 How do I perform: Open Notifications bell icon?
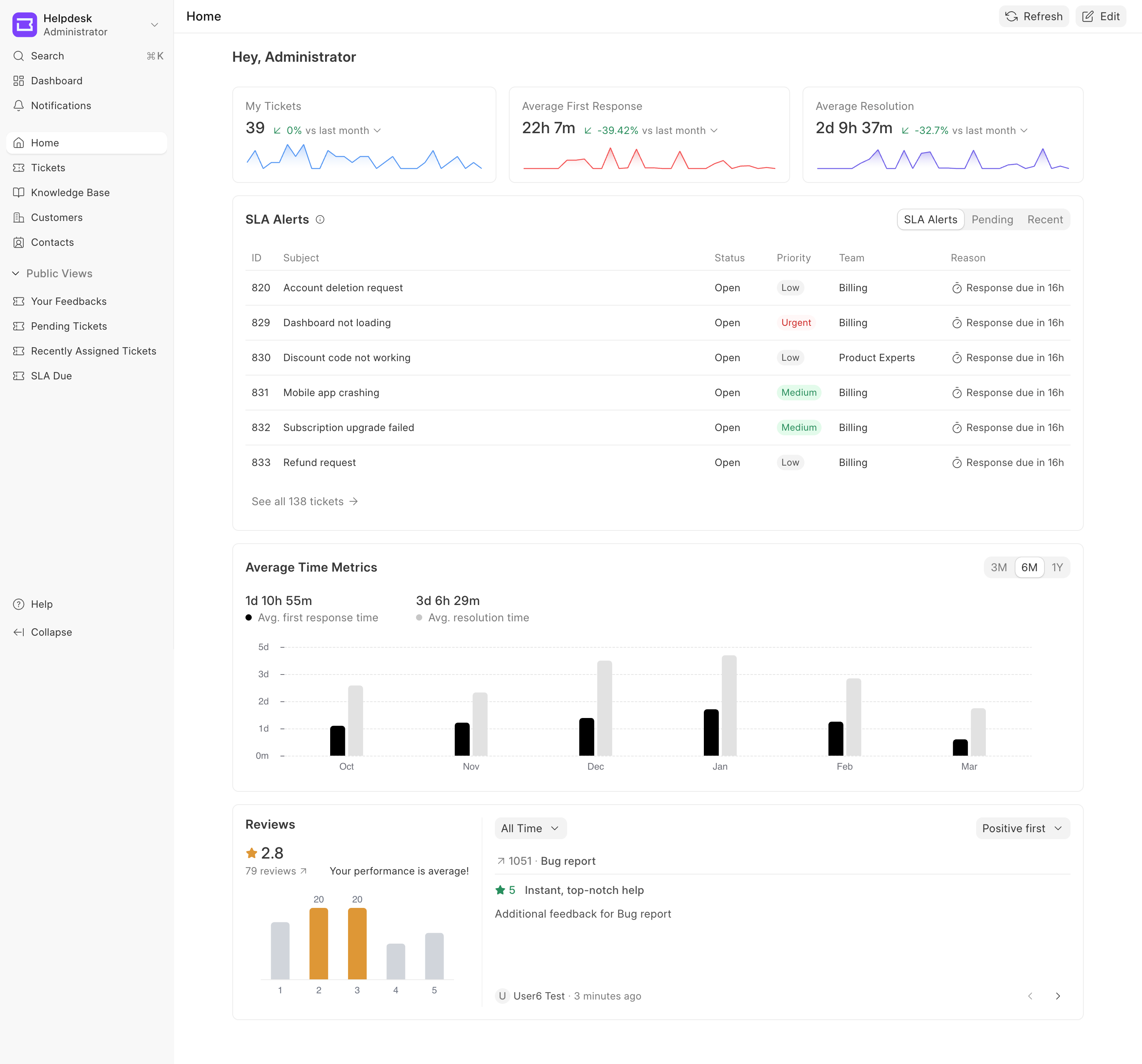(19, 106)
